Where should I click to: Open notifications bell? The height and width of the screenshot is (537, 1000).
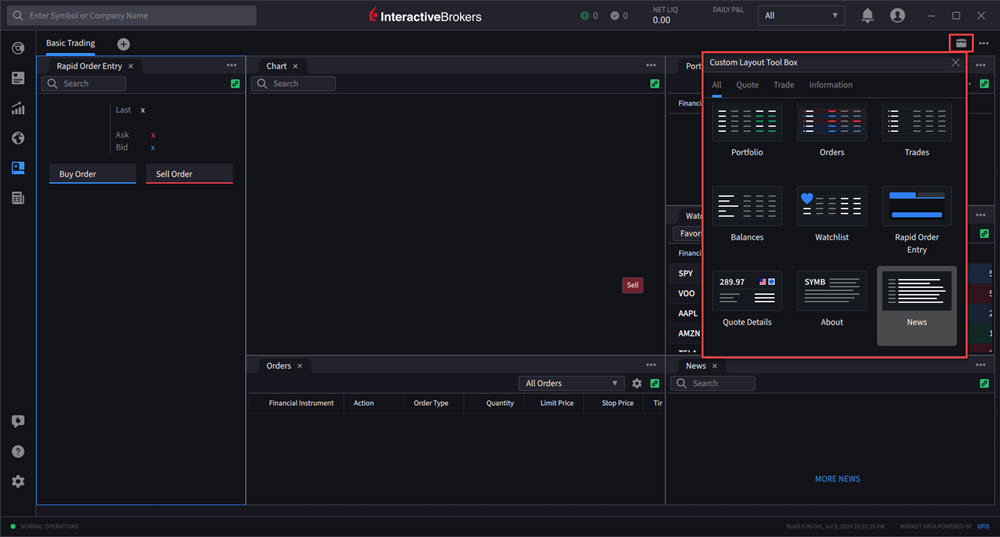[867, 15]
